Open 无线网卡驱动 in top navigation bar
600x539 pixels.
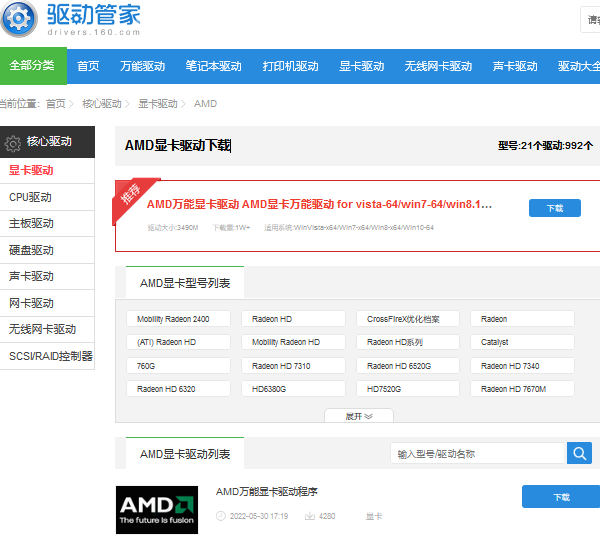pyautogui.click(x=438, y=66)
